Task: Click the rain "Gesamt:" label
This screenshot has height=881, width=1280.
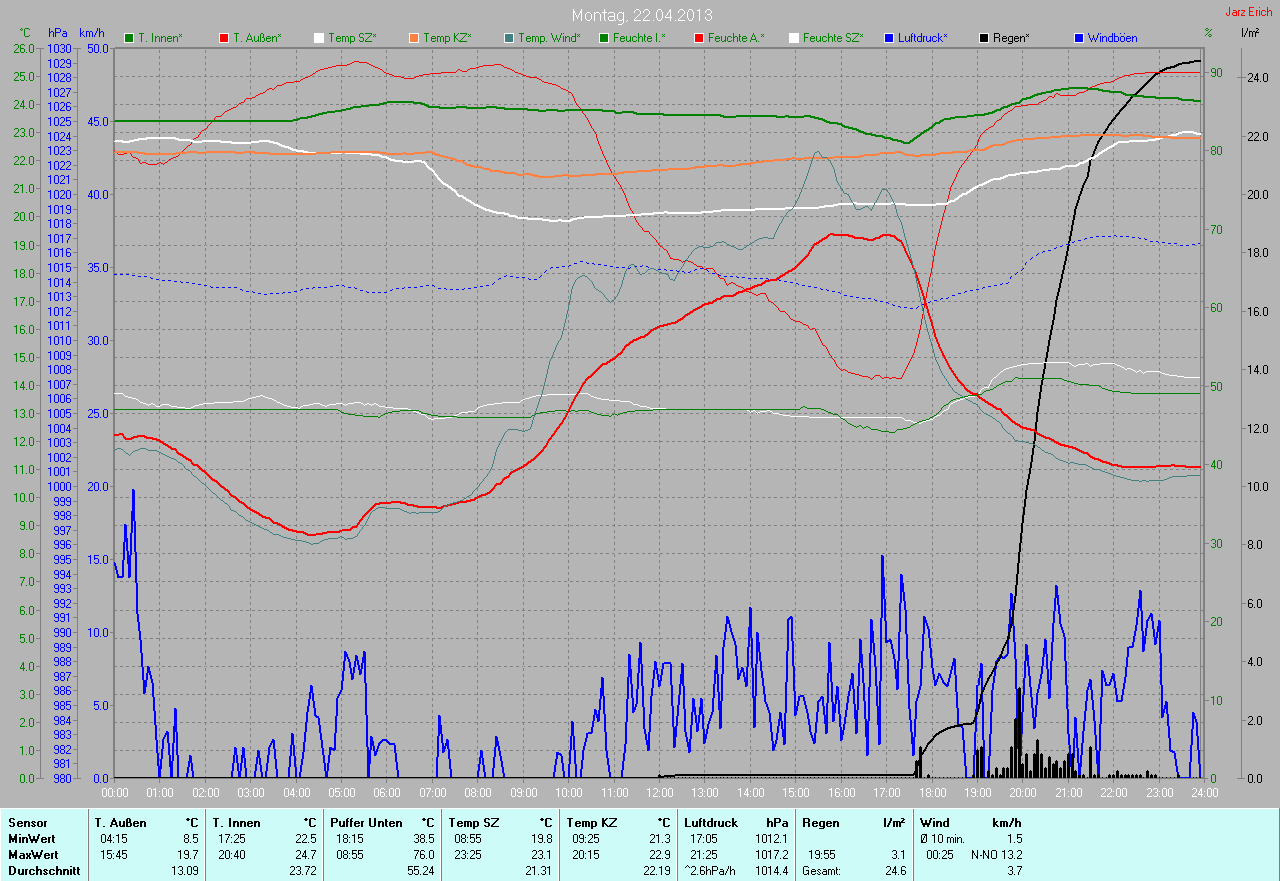Action: pyautogui.click(x=821, y=871)
